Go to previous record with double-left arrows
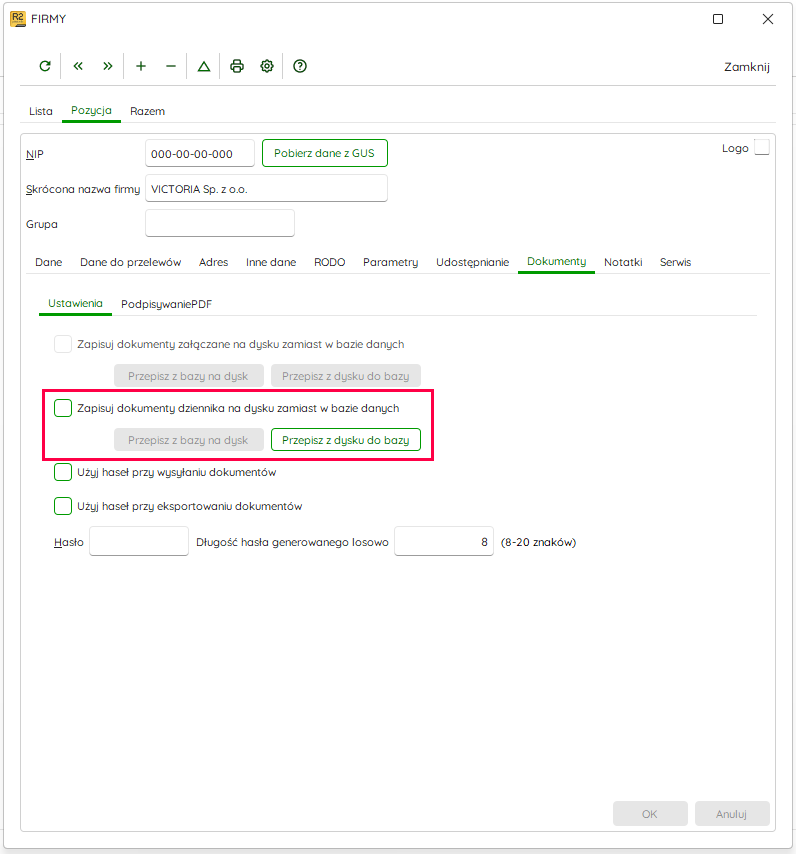This screenshot has height=854, width=796. [x=78, y=66]
